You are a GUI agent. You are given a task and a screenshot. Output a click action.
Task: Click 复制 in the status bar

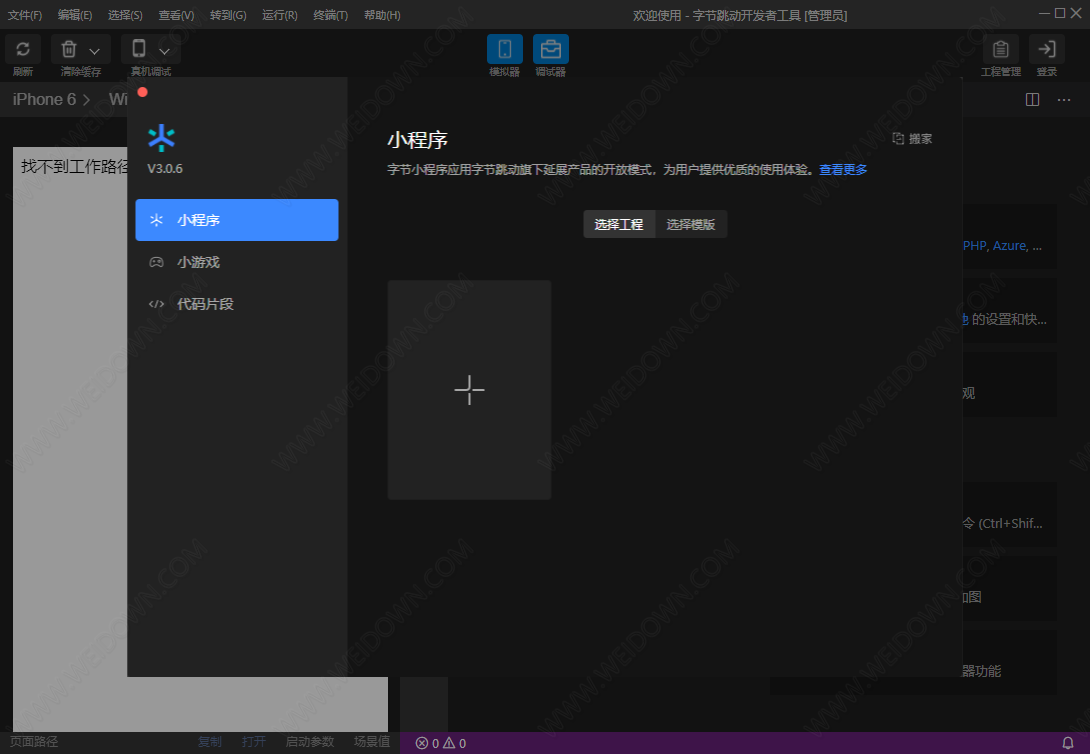210,741
